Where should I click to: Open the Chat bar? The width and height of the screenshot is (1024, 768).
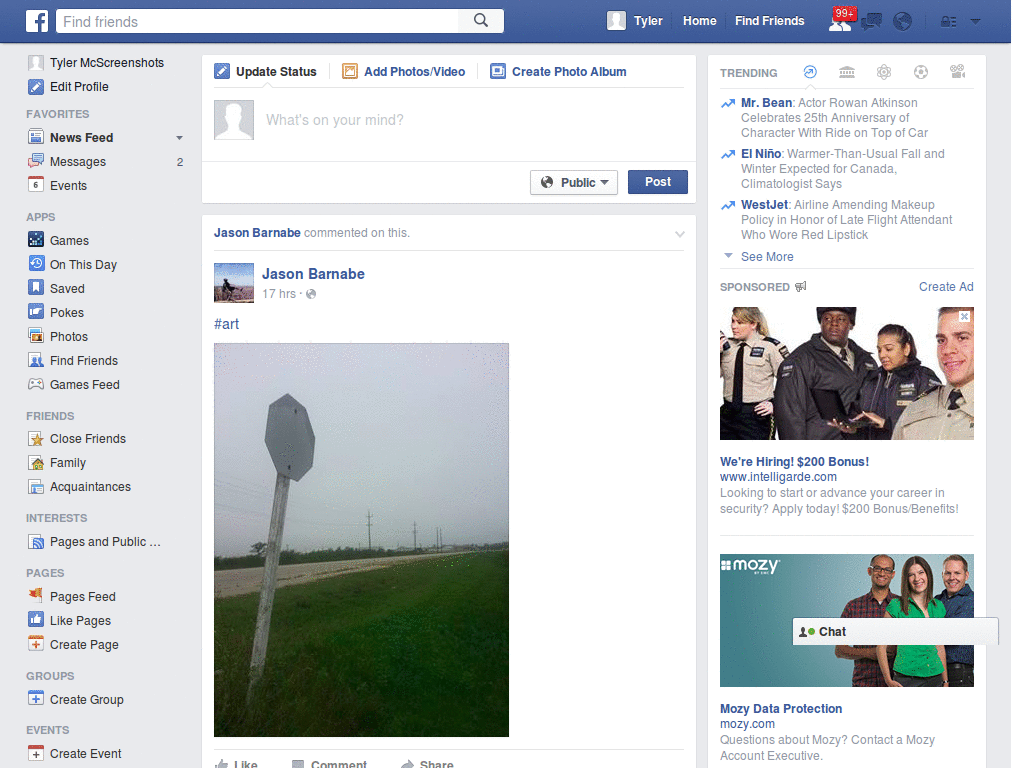pos(895,632)
